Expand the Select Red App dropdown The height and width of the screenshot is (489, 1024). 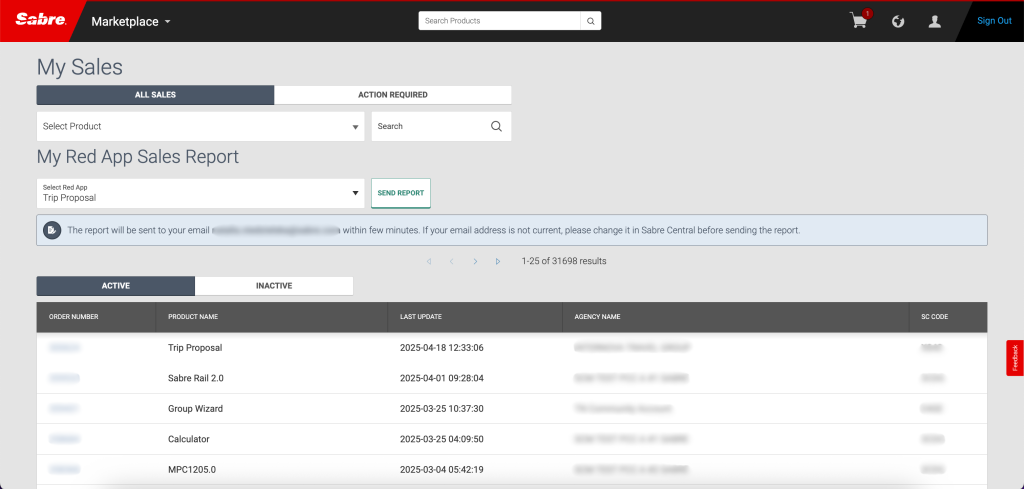(x=200, y=193)
